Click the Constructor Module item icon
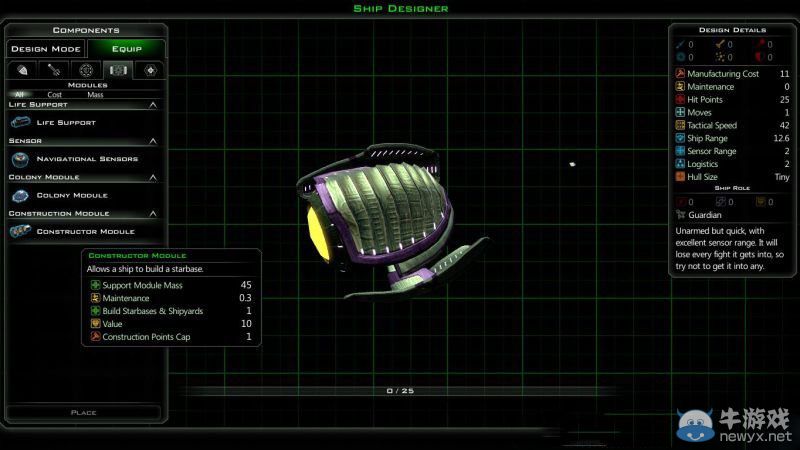This screenshot has height=450, width=800. (x=20, y=231)
